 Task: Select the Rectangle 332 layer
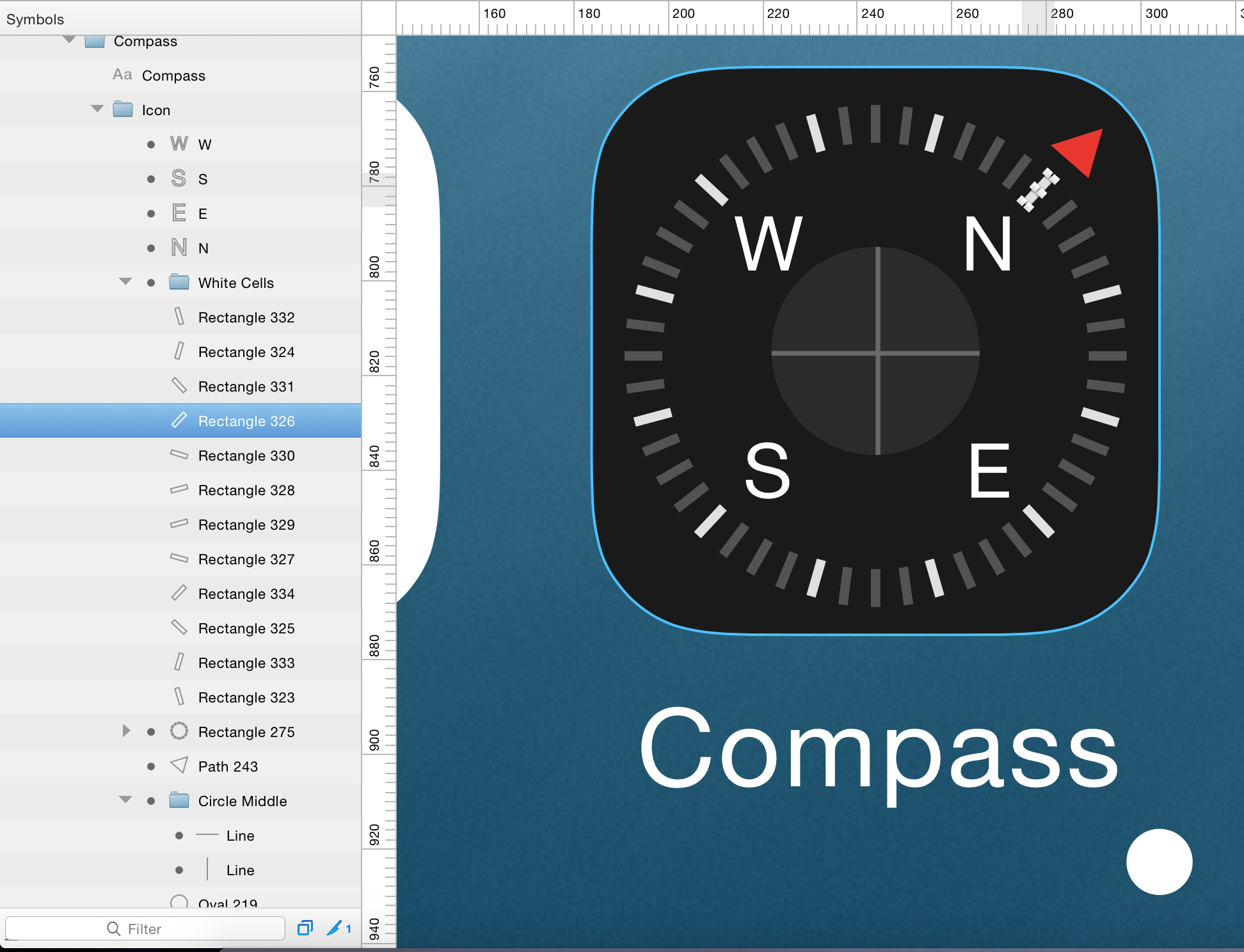[x=246, y=317]
